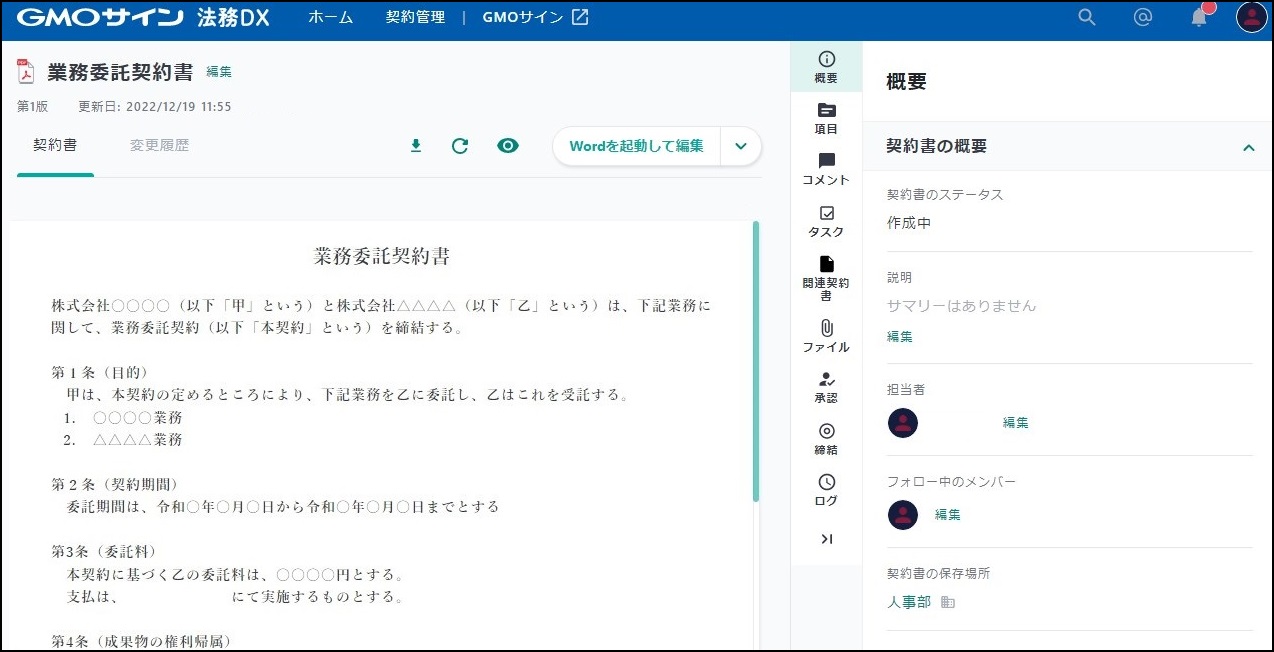The image size is (1274, 652).
Task: Click the 第1版 version label
Action: [32, 106]
